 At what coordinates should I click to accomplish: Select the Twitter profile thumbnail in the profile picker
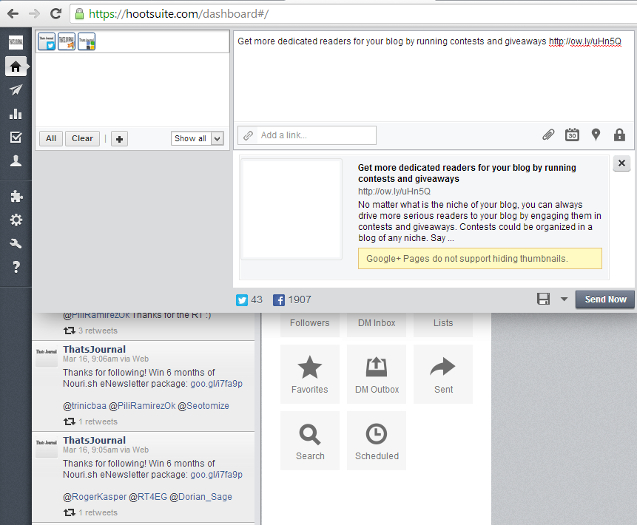pos(47,42)
